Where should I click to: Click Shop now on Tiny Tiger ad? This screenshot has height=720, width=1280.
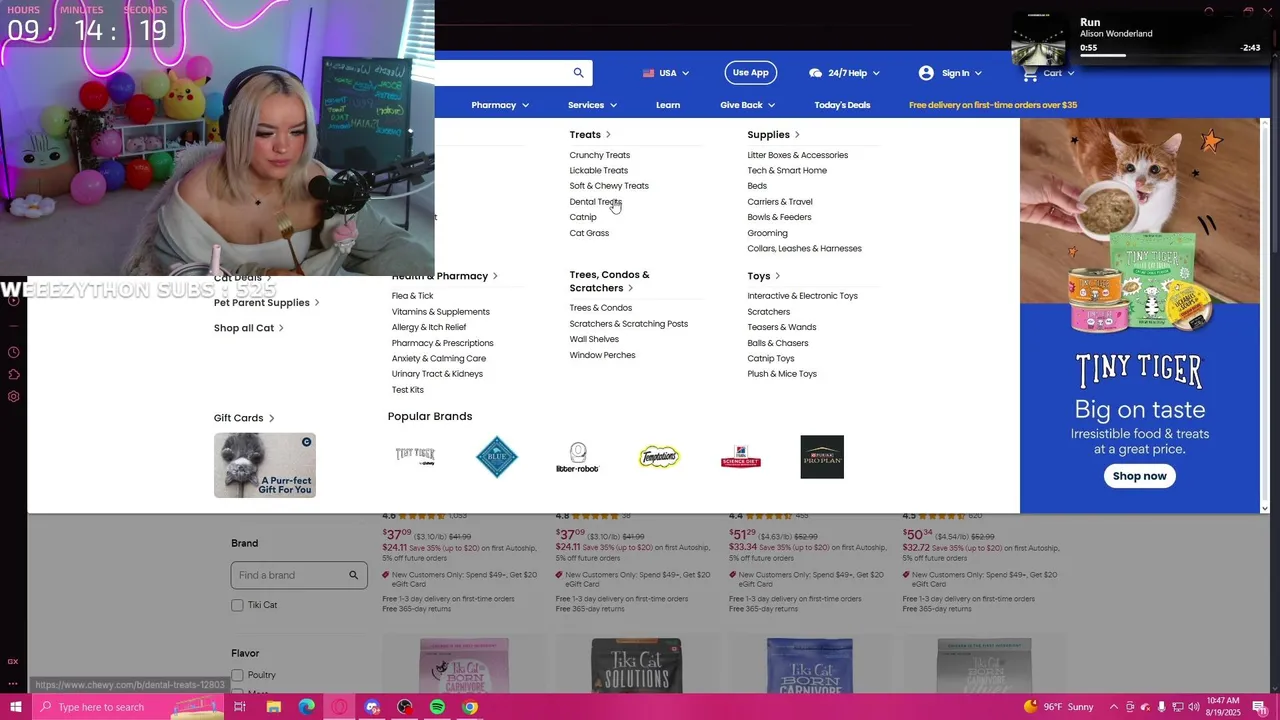click(1140, 476)
